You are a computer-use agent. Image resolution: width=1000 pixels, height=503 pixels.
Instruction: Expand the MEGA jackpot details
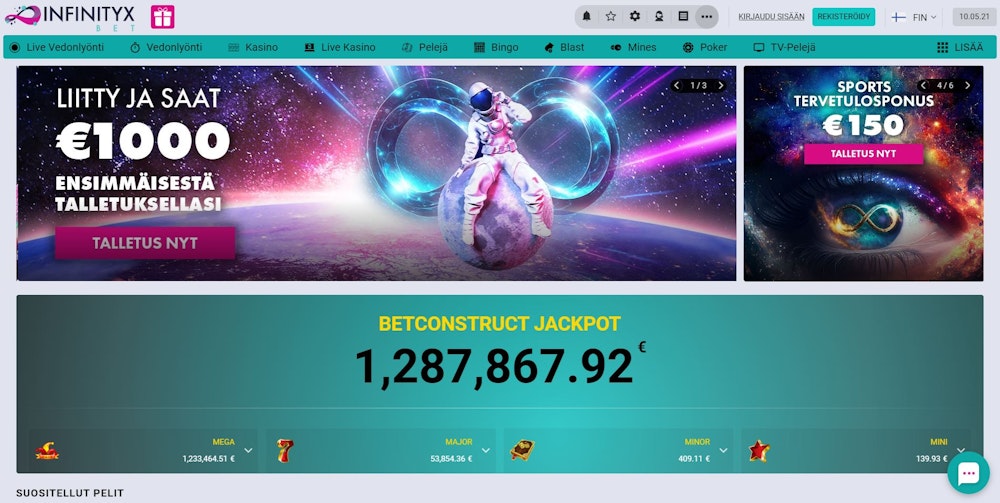tap(248, 451)
